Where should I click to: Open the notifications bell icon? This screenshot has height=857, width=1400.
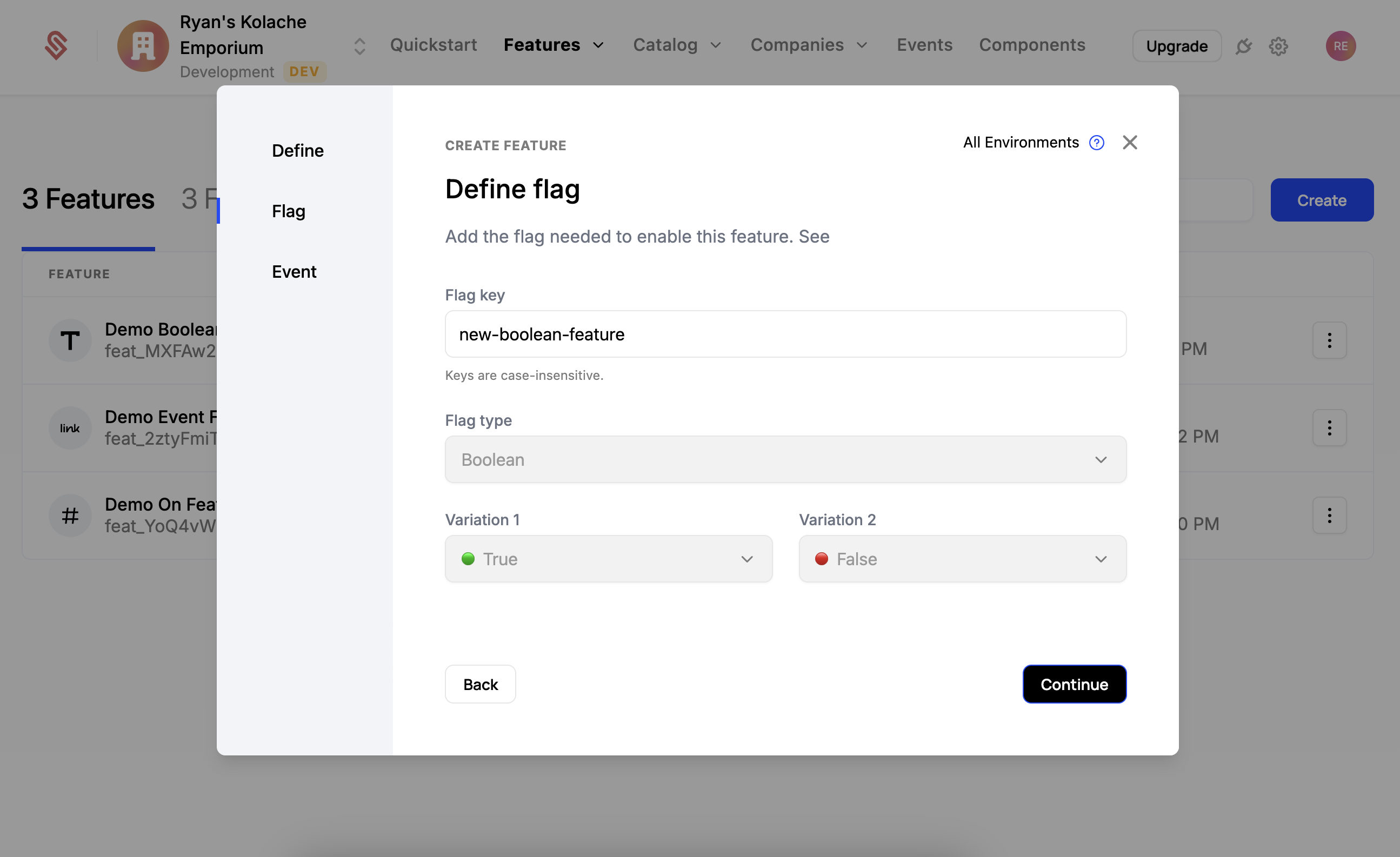tap(1244, 46)
